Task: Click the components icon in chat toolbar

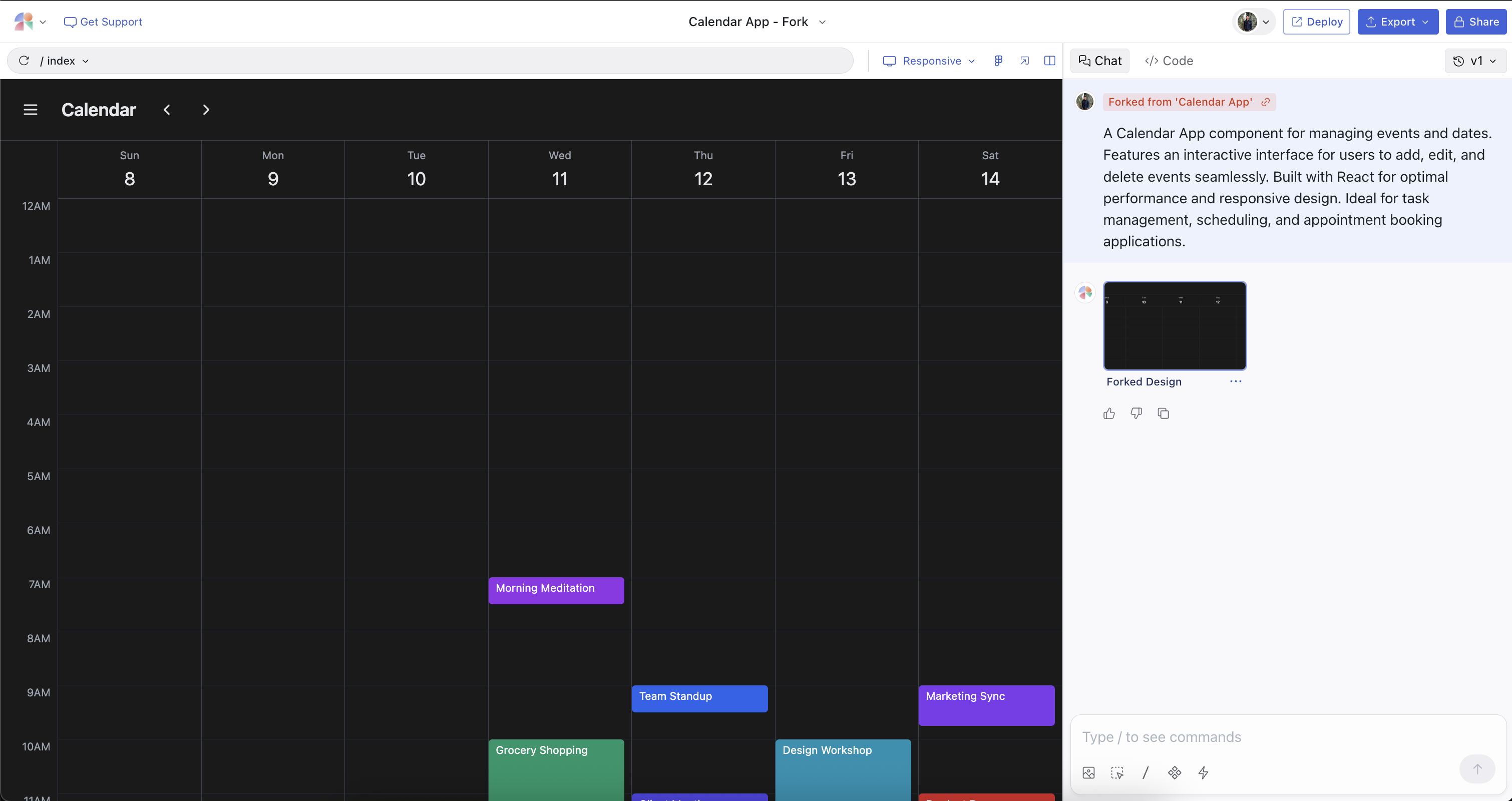Action: tap(1175, 773)
